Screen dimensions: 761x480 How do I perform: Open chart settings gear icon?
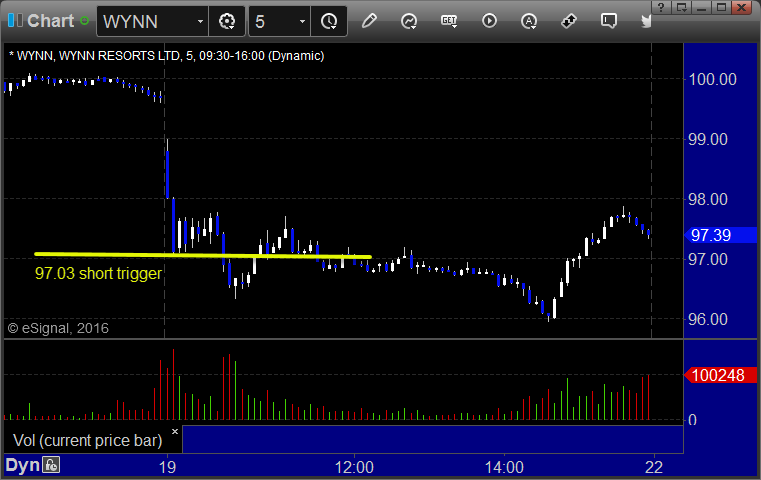click(227, 21)
